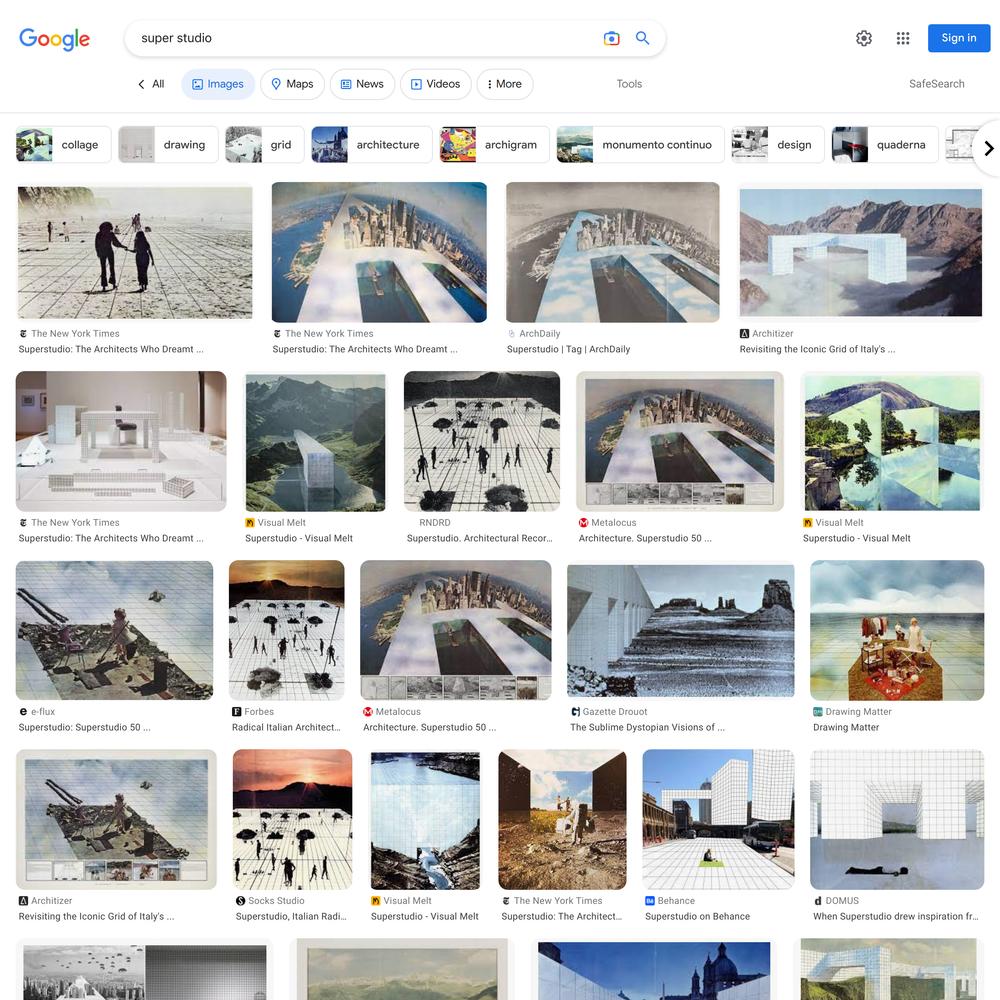Image resolution: width=1000 pixels, height=1000 pixels.
Task: Open the settings gear icon
Action: click(864, 38)
